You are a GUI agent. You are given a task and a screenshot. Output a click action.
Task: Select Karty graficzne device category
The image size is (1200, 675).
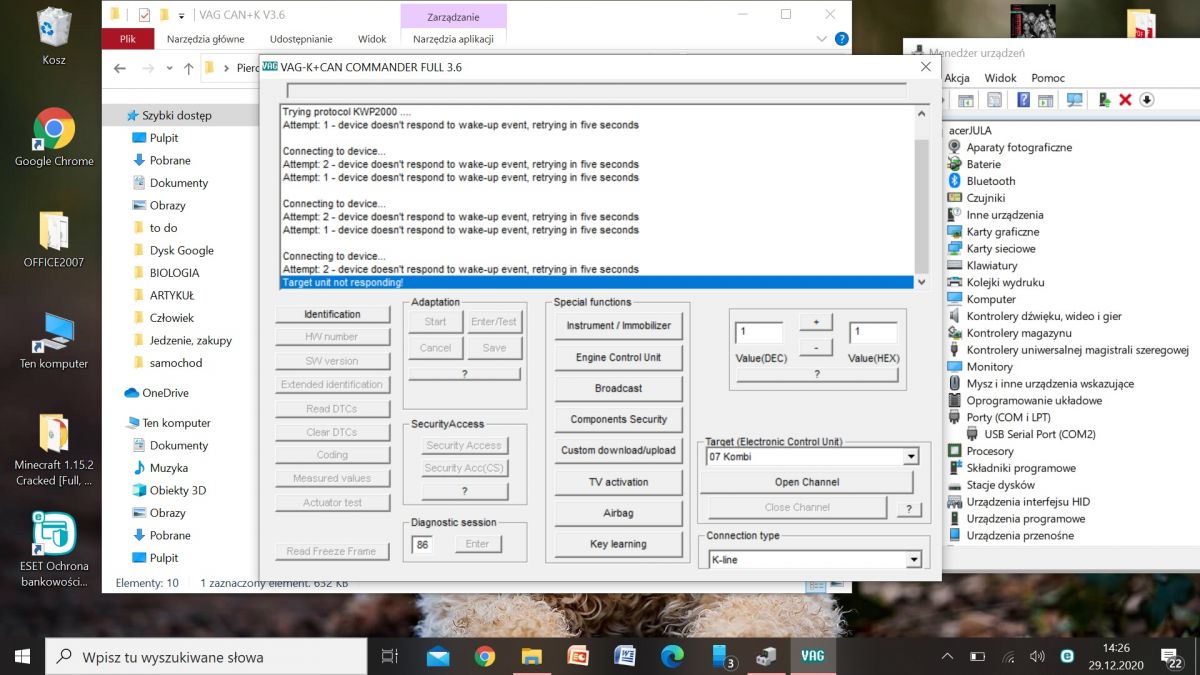coord(1002,232)
